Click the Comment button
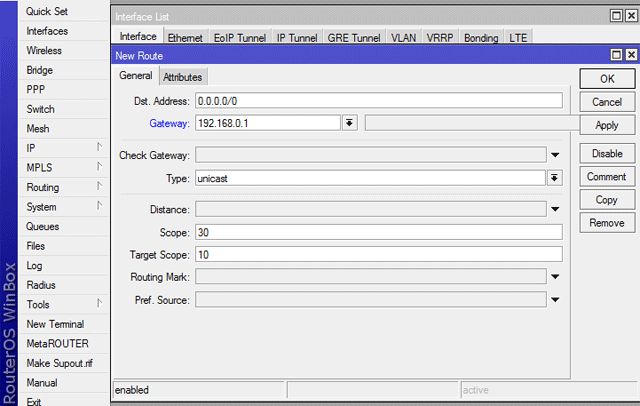 click(x=606, y=177)
